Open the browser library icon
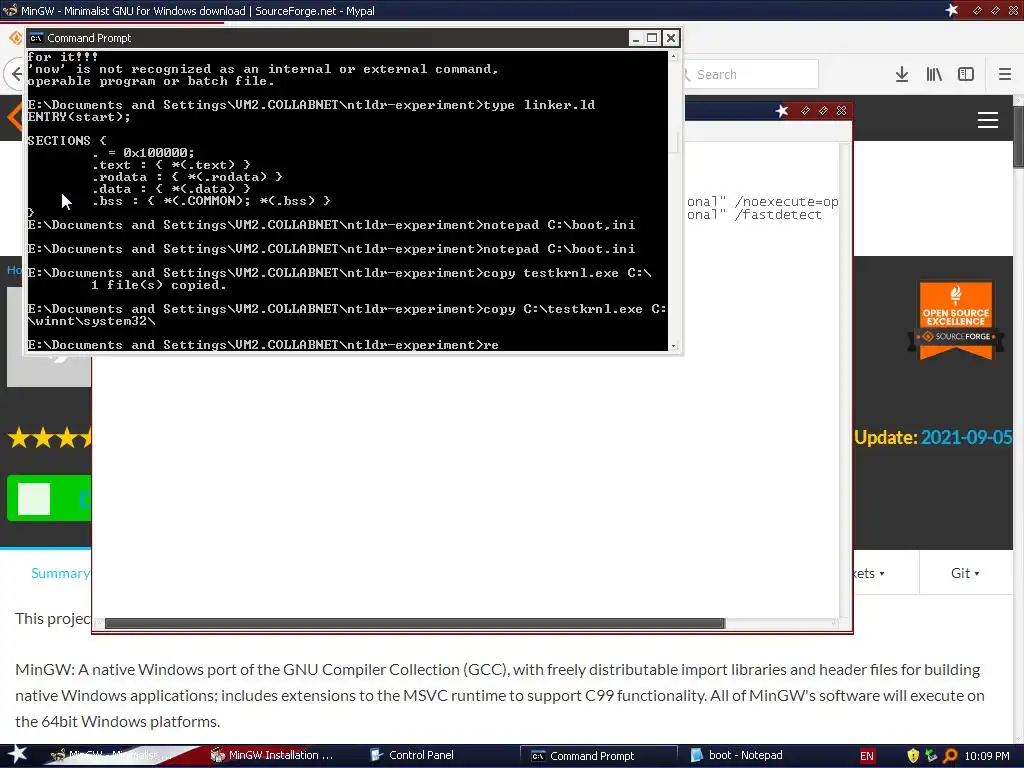The height and width of the screenshot is (768, 1024). (x=934, y=74)
